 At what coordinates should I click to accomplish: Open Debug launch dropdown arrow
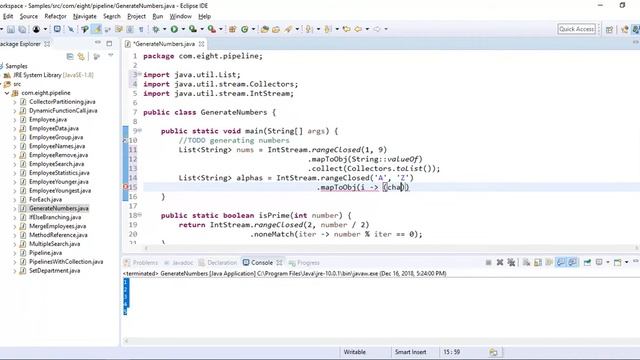(164, 29)
